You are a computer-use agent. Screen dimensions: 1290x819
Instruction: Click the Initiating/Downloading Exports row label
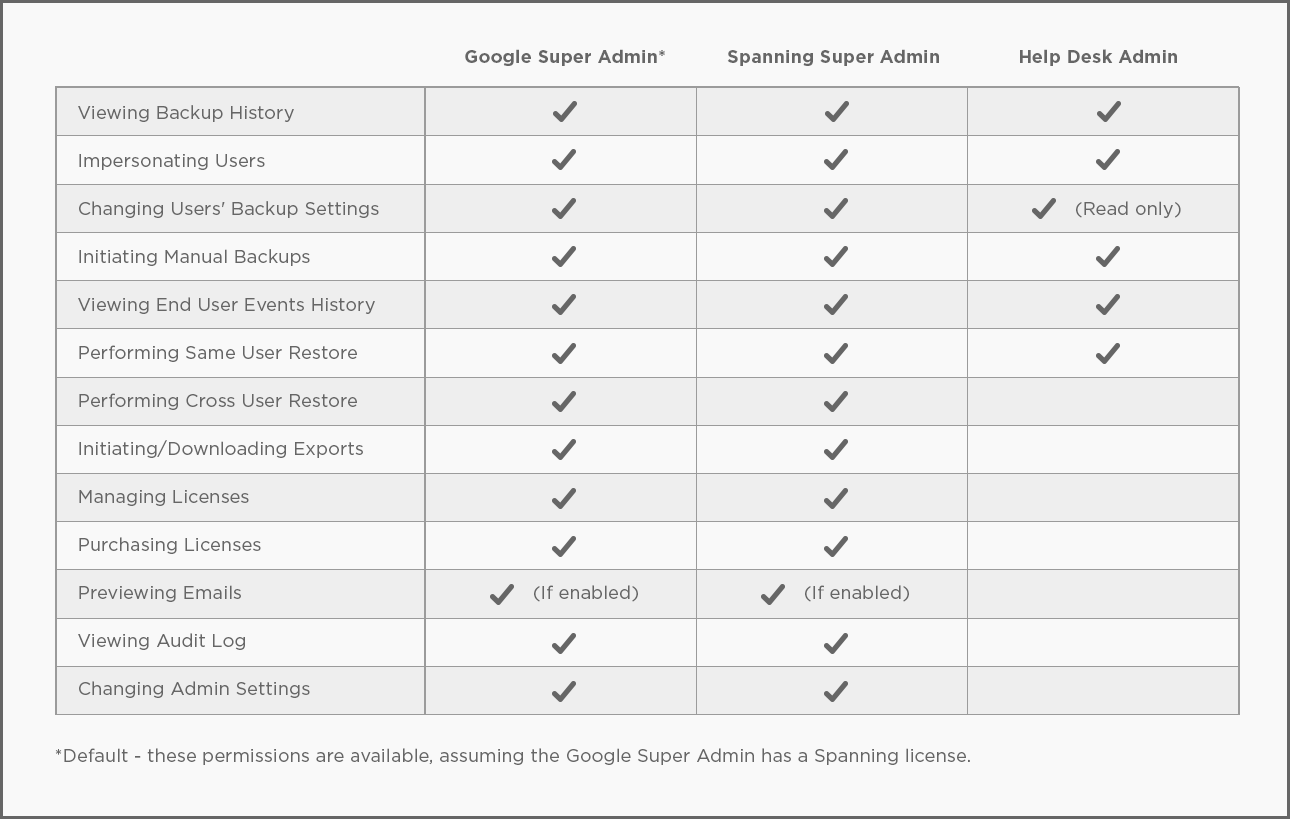(x=221, y=449)
